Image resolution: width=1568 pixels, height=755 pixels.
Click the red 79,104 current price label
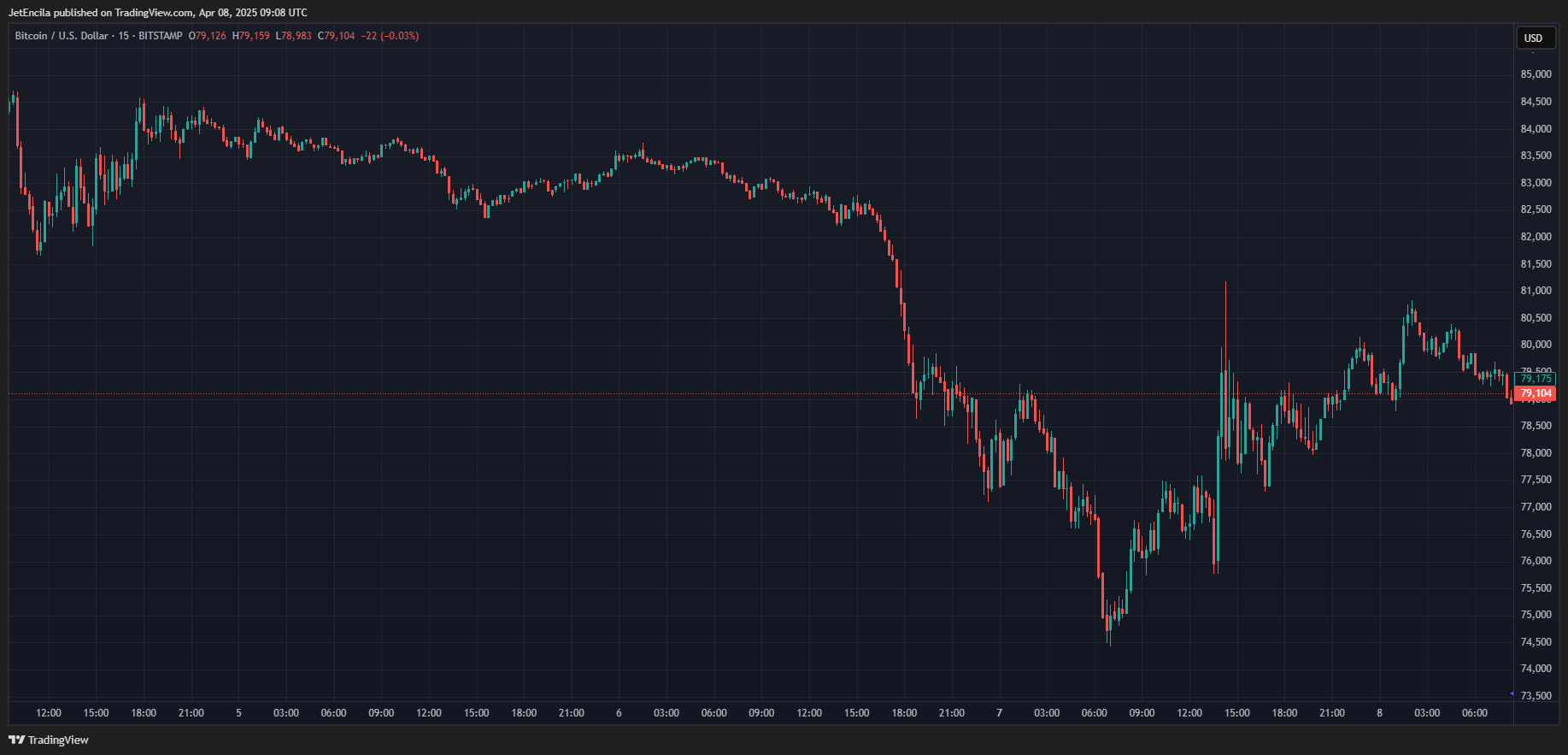pyautogui.click(x=1536, y=393)
